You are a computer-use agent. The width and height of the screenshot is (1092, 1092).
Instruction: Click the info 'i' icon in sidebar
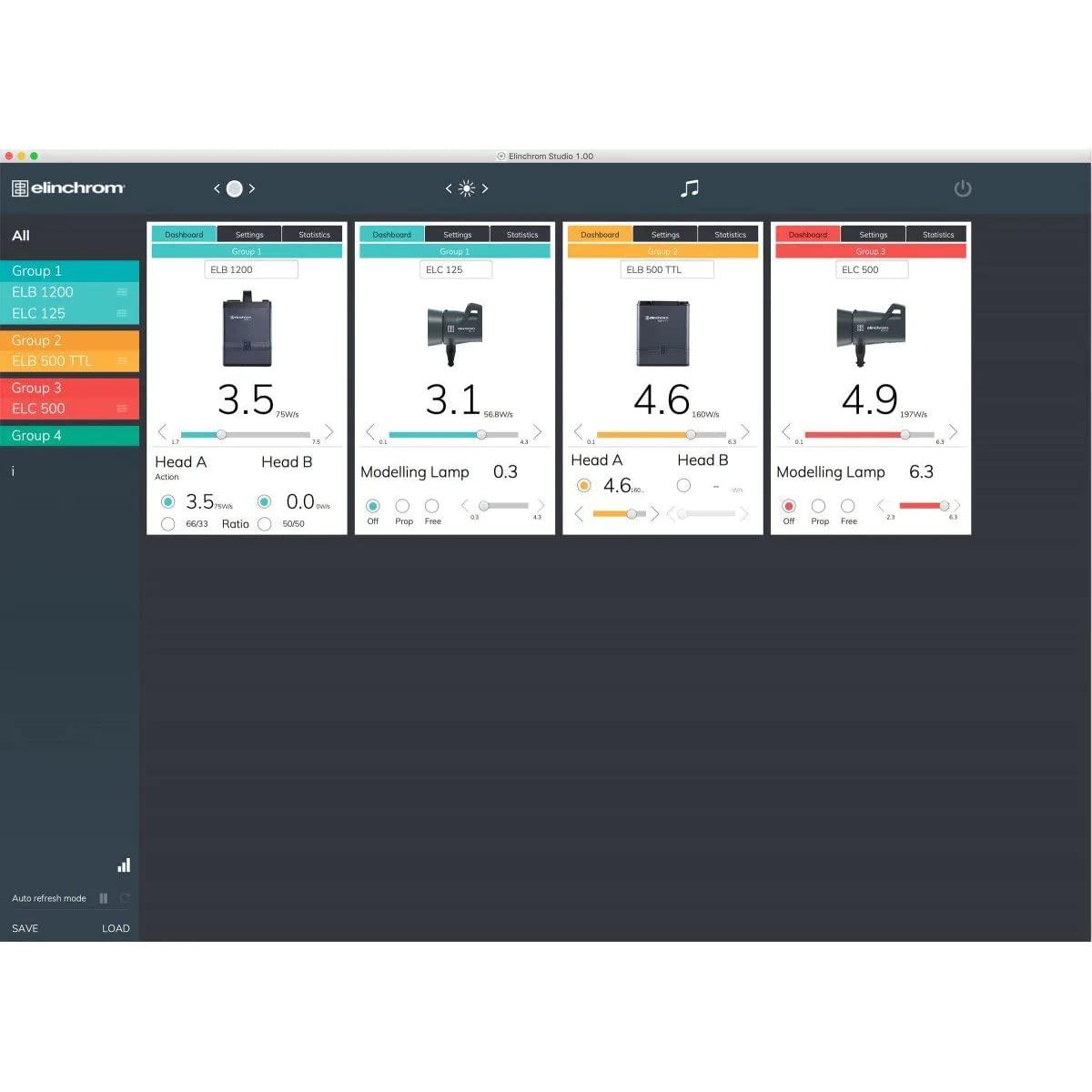(13, 471)
